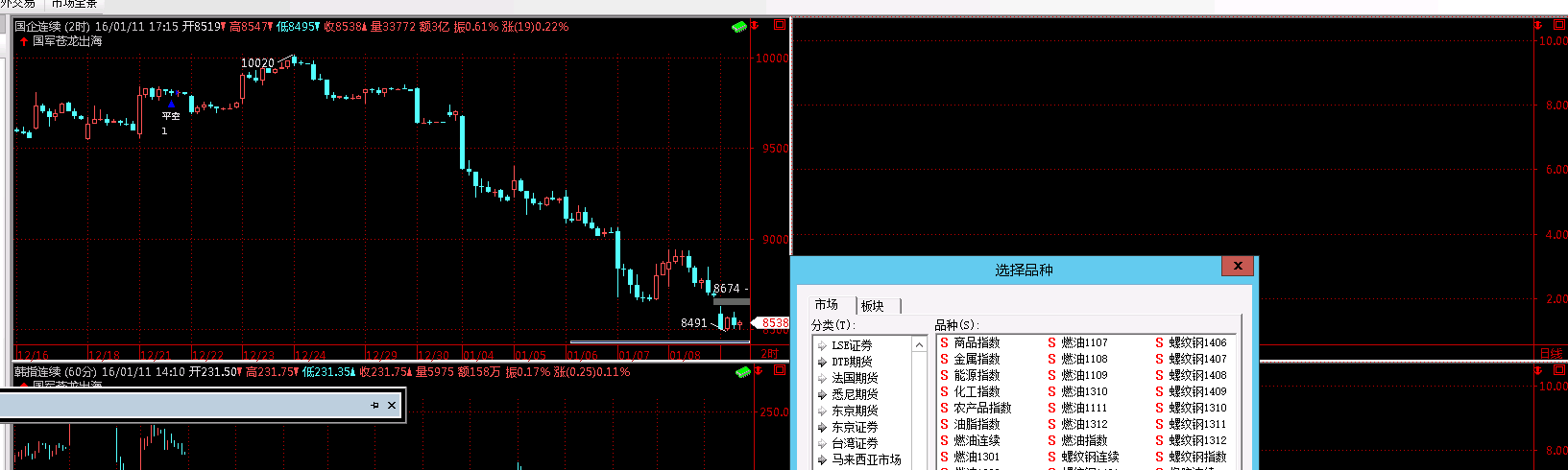Select 油脂指数 in the 品种 list

click(x=977, y=424)
